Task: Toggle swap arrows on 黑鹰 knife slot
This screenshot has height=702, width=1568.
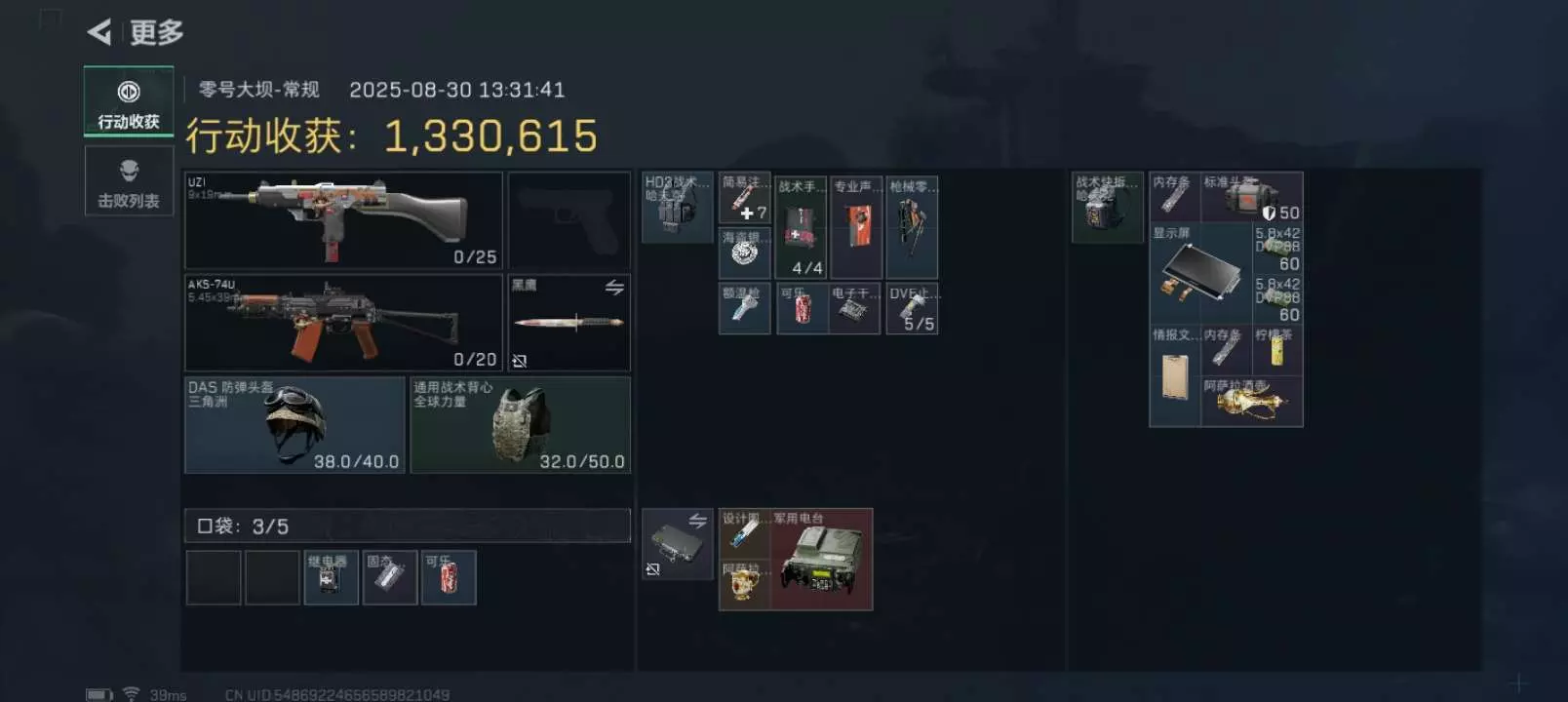Action: pyautogui.click(x=614, y=288)
